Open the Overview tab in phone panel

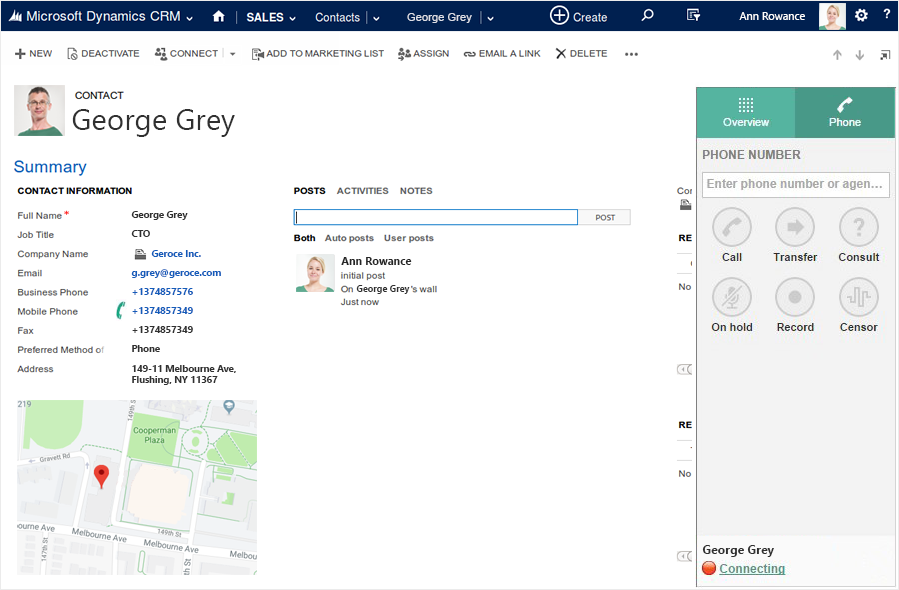tap(745, 112)
